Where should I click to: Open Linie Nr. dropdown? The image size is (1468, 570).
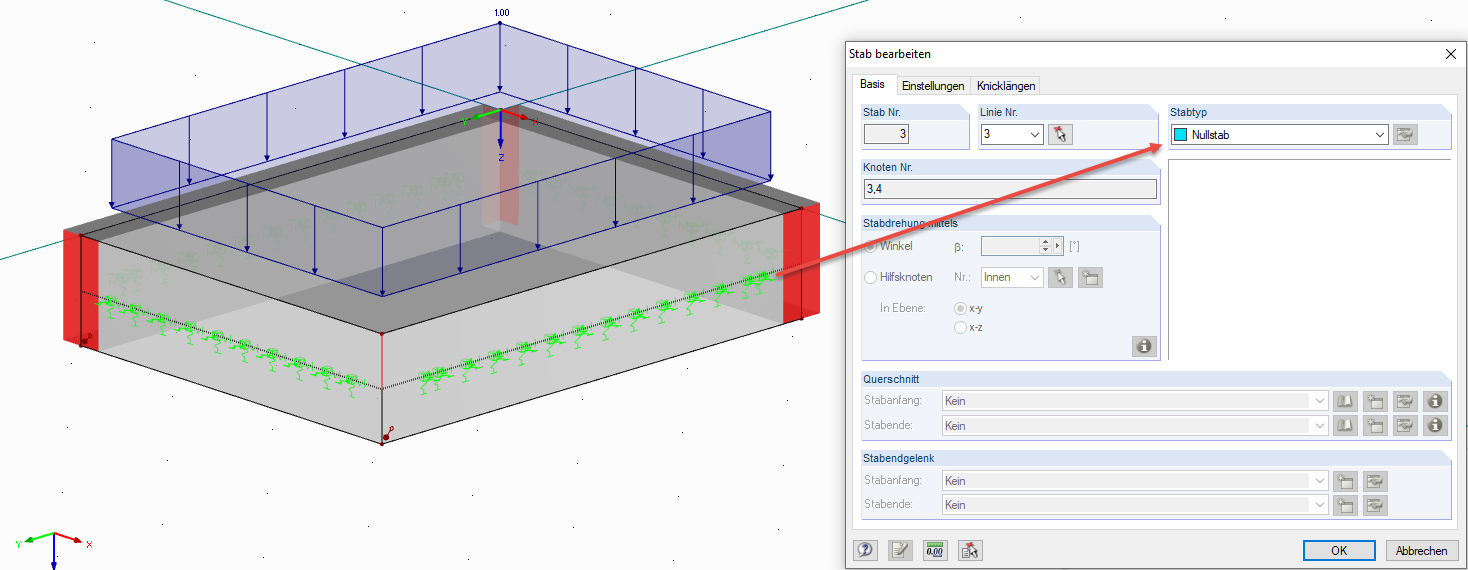1034,134
